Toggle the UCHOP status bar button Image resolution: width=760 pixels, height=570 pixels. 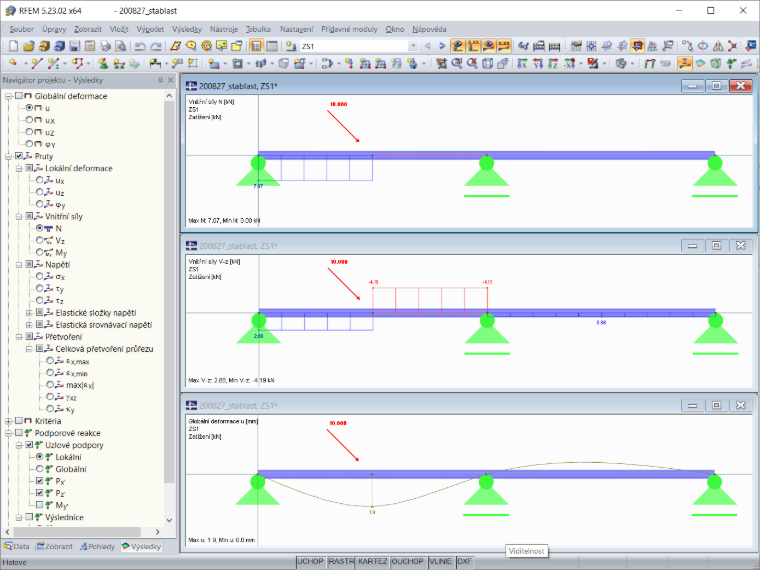tap(310, 561)
